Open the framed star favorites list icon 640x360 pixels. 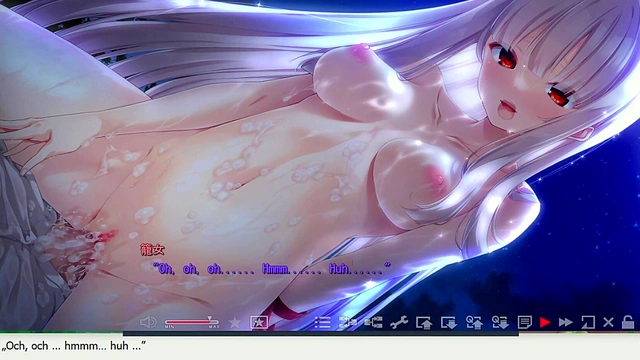(x=259, y=322)
